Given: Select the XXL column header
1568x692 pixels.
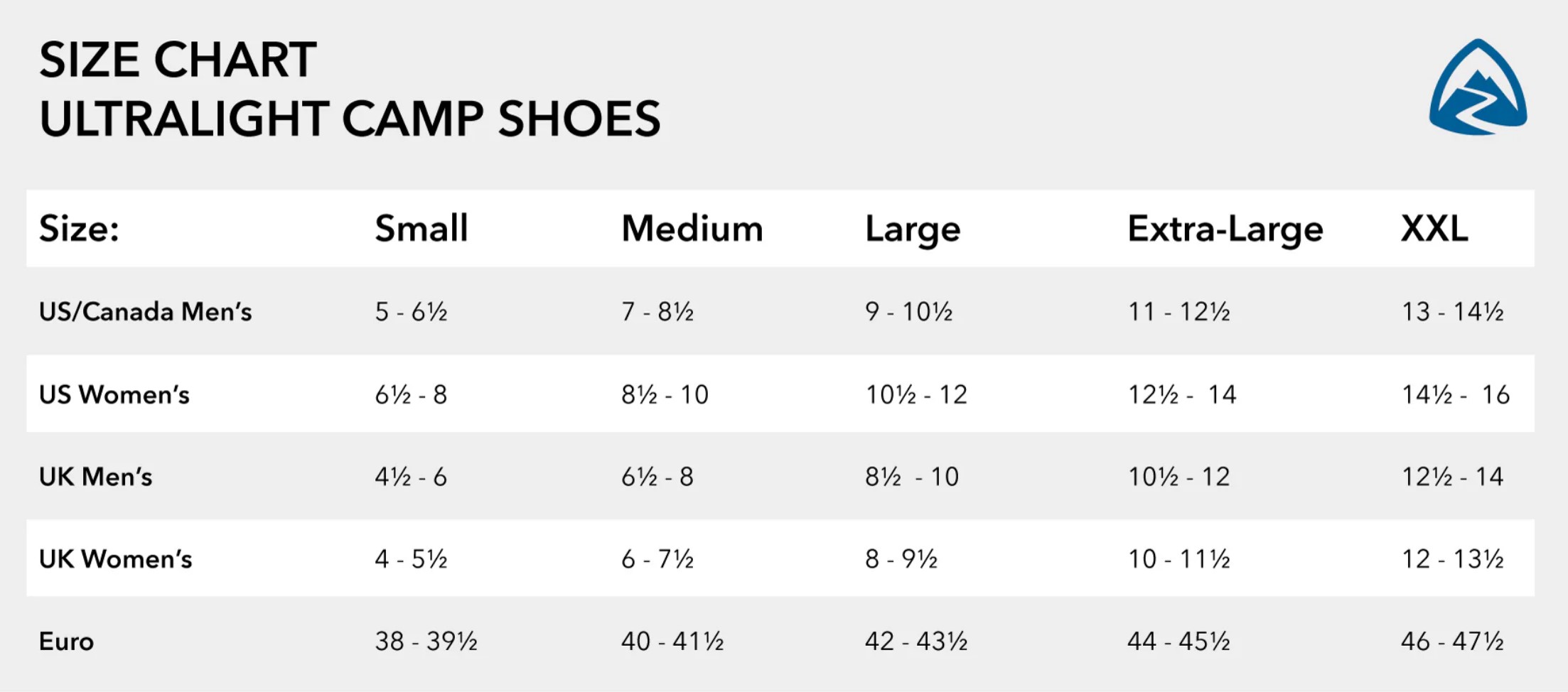Looking at the screenshot, I should tap(1434, 229).
